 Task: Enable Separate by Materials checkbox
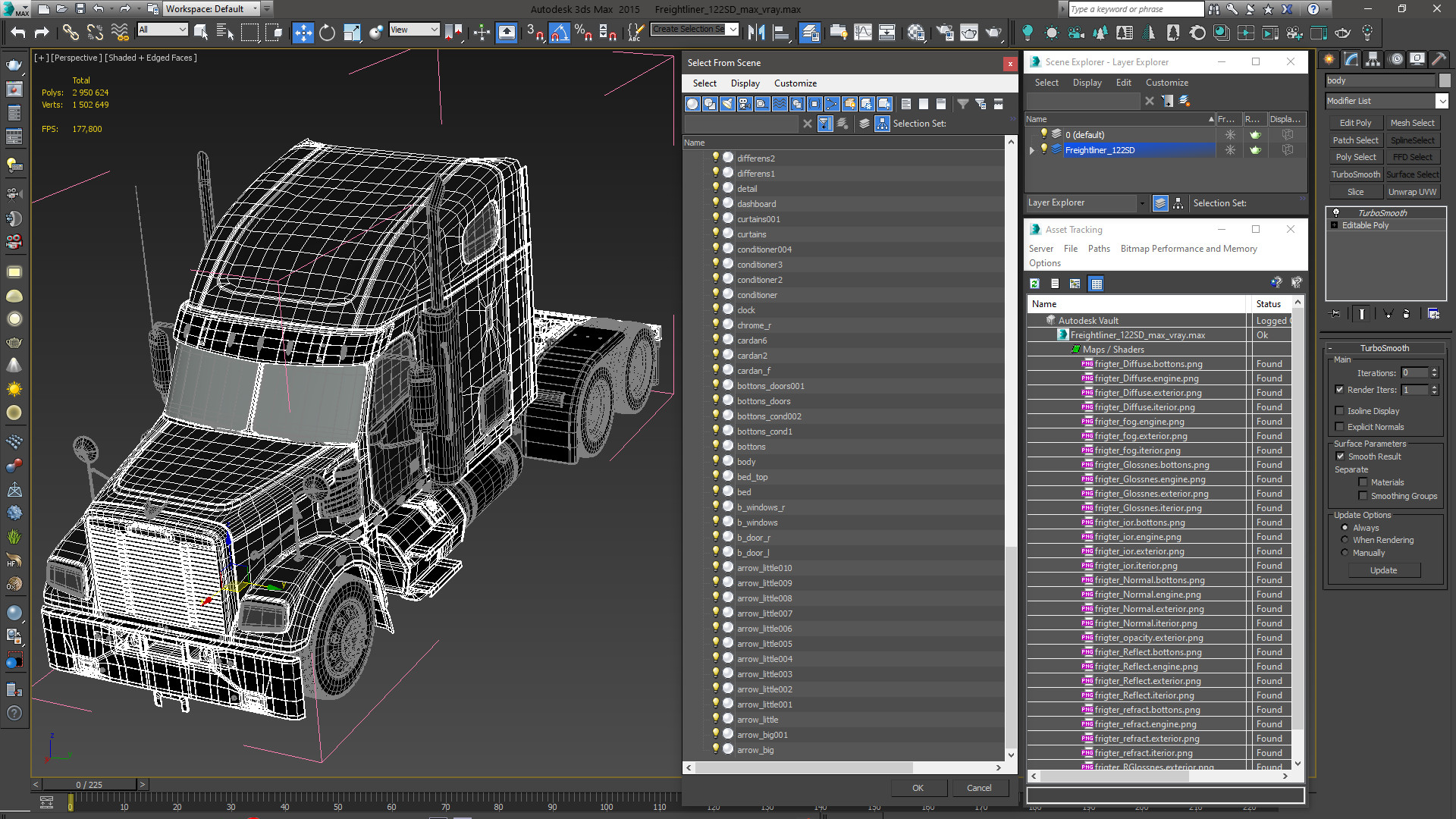click(1363, 482)
